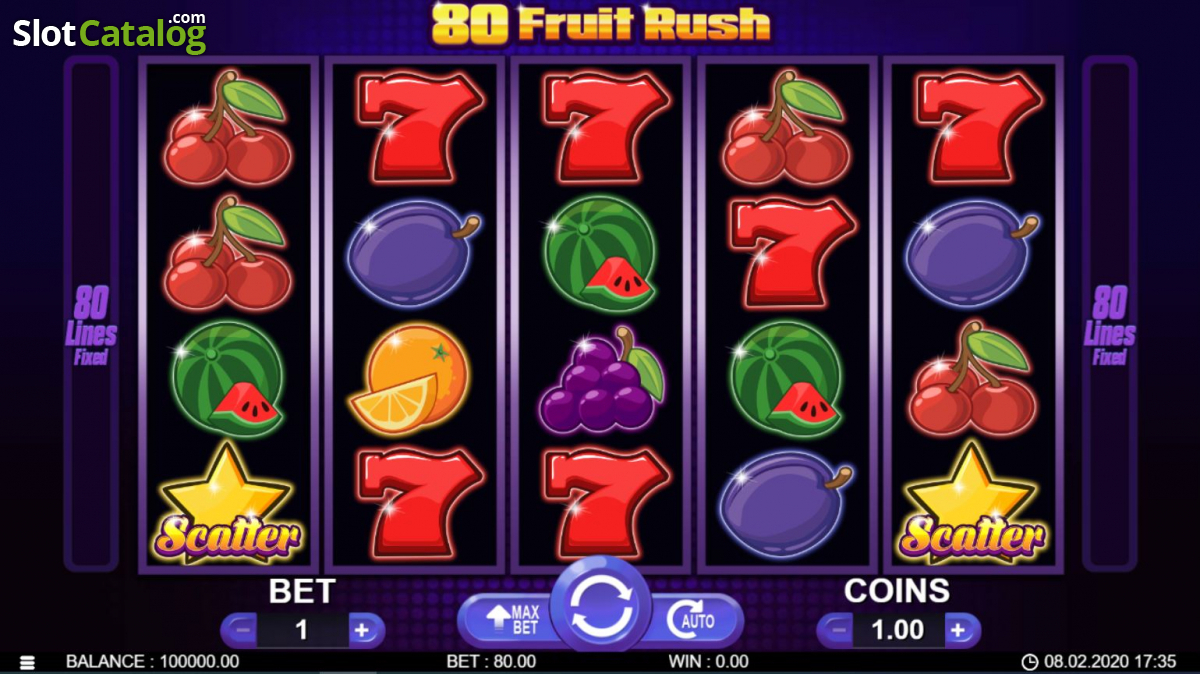Increase the bet with plus button

point(363,630)
